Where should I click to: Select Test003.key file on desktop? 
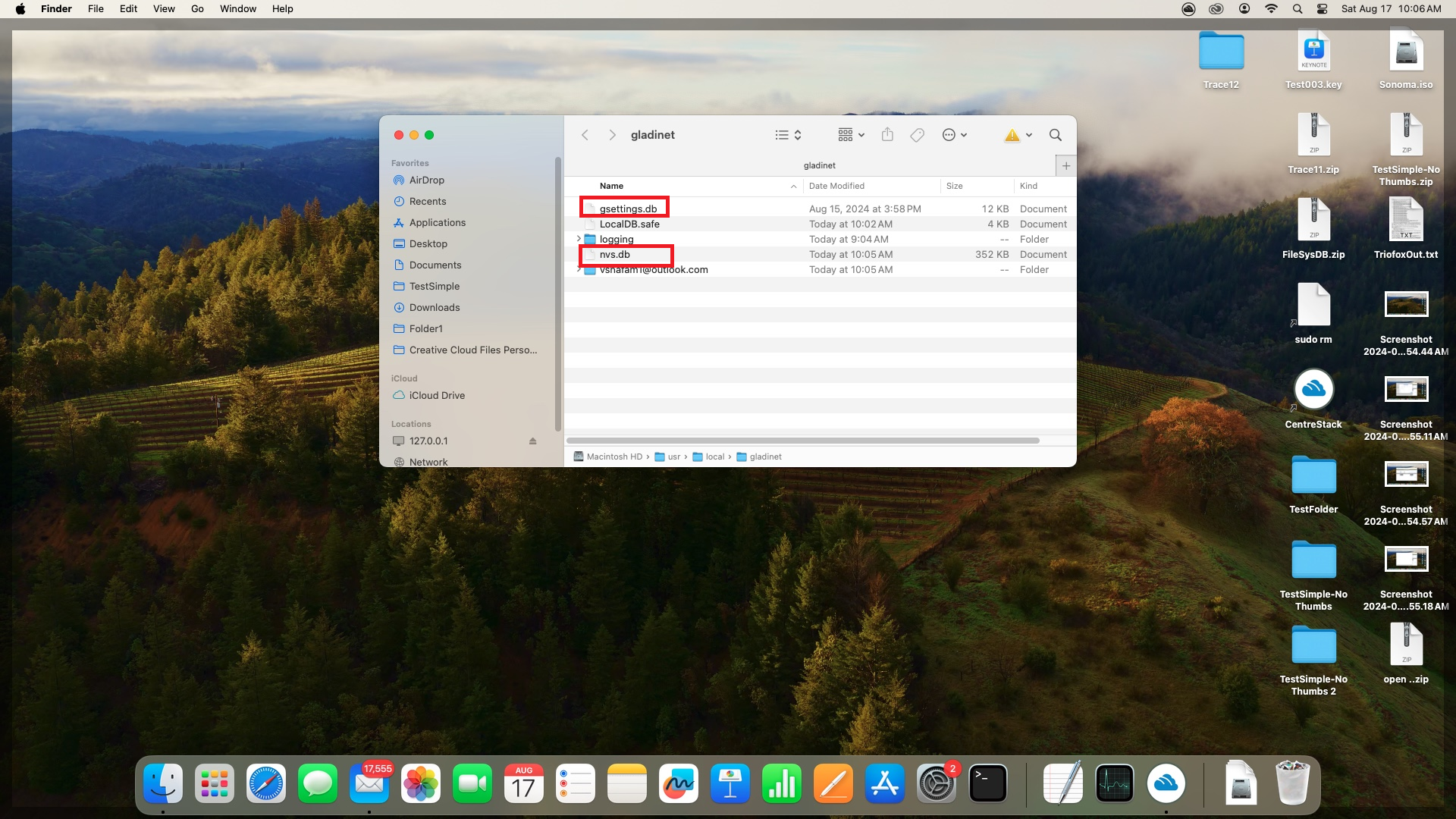[x=1313, y=59]
